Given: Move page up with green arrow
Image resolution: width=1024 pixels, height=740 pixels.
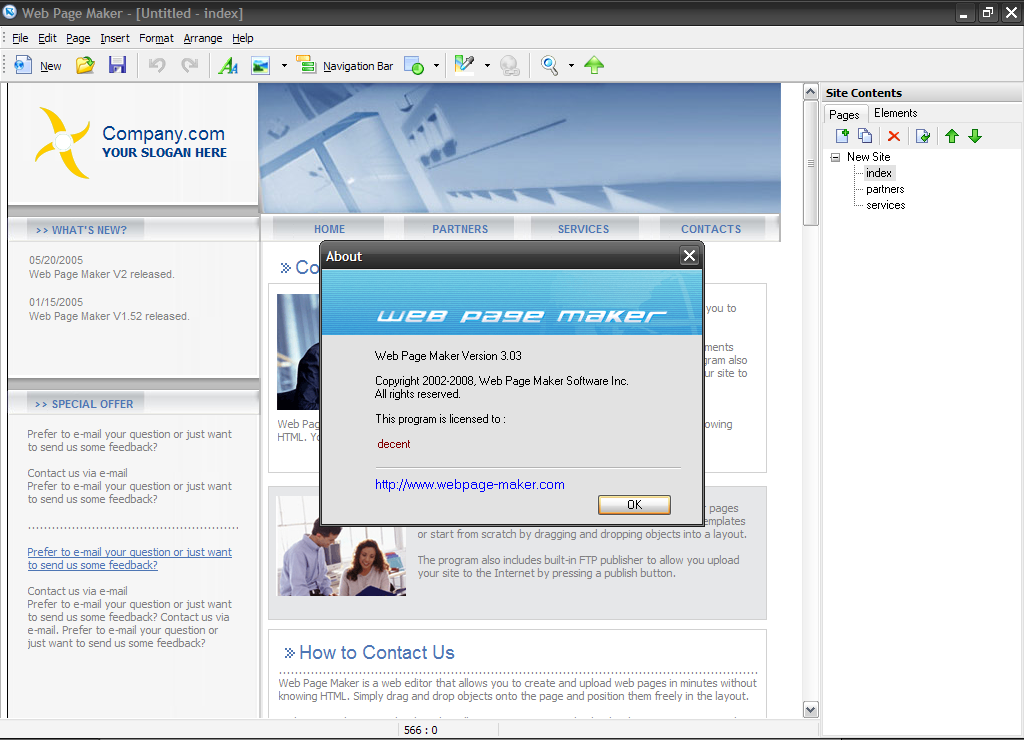Looking at the screenshot, I should click(x=952, y=136).
